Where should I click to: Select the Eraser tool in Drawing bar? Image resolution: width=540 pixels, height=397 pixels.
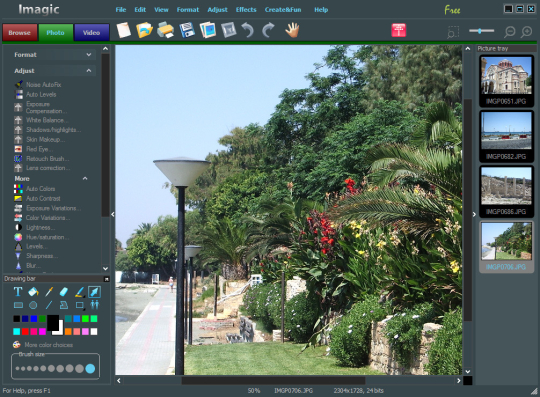coord(64,292)
